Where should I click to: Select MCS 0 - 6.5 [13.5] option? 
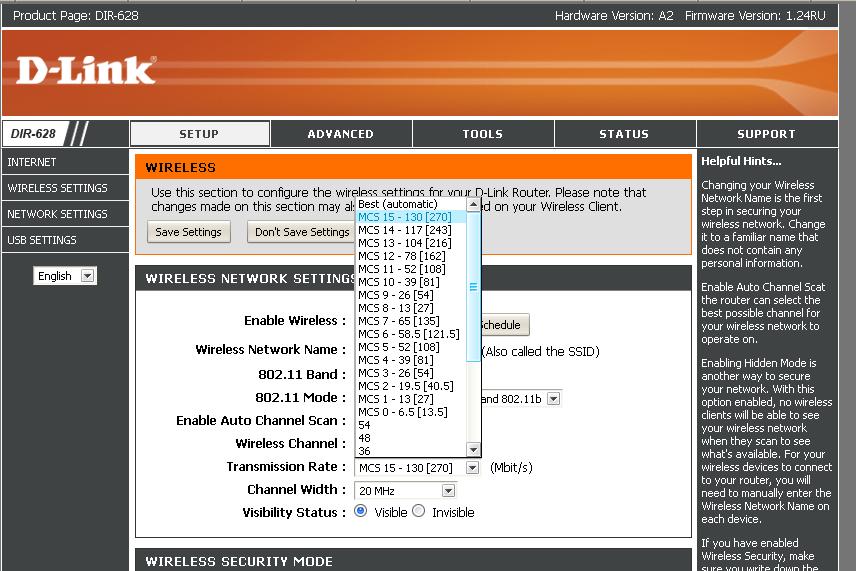(x=411, y=412)
